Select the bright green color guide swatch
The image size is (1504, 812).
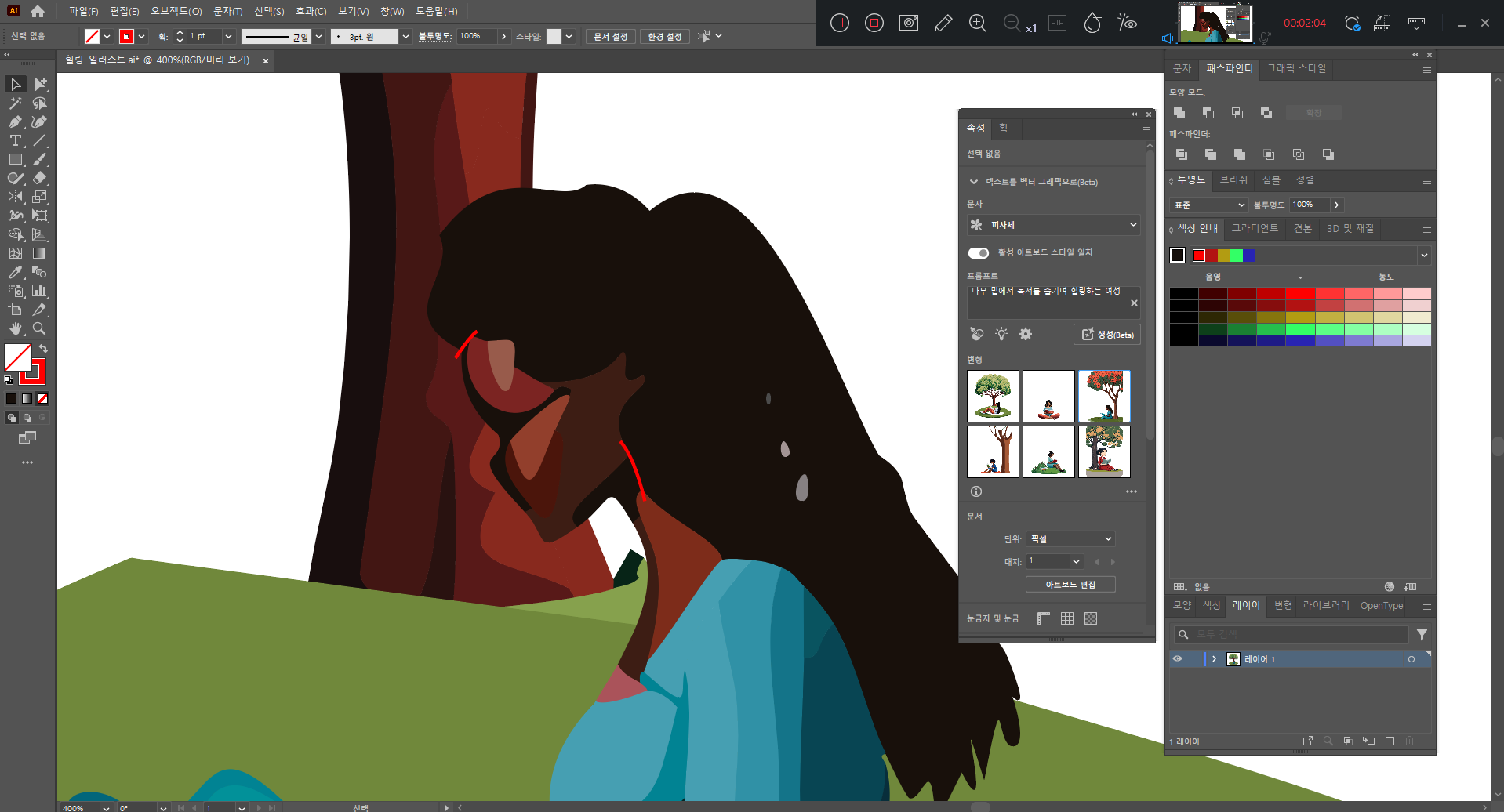1237,255
